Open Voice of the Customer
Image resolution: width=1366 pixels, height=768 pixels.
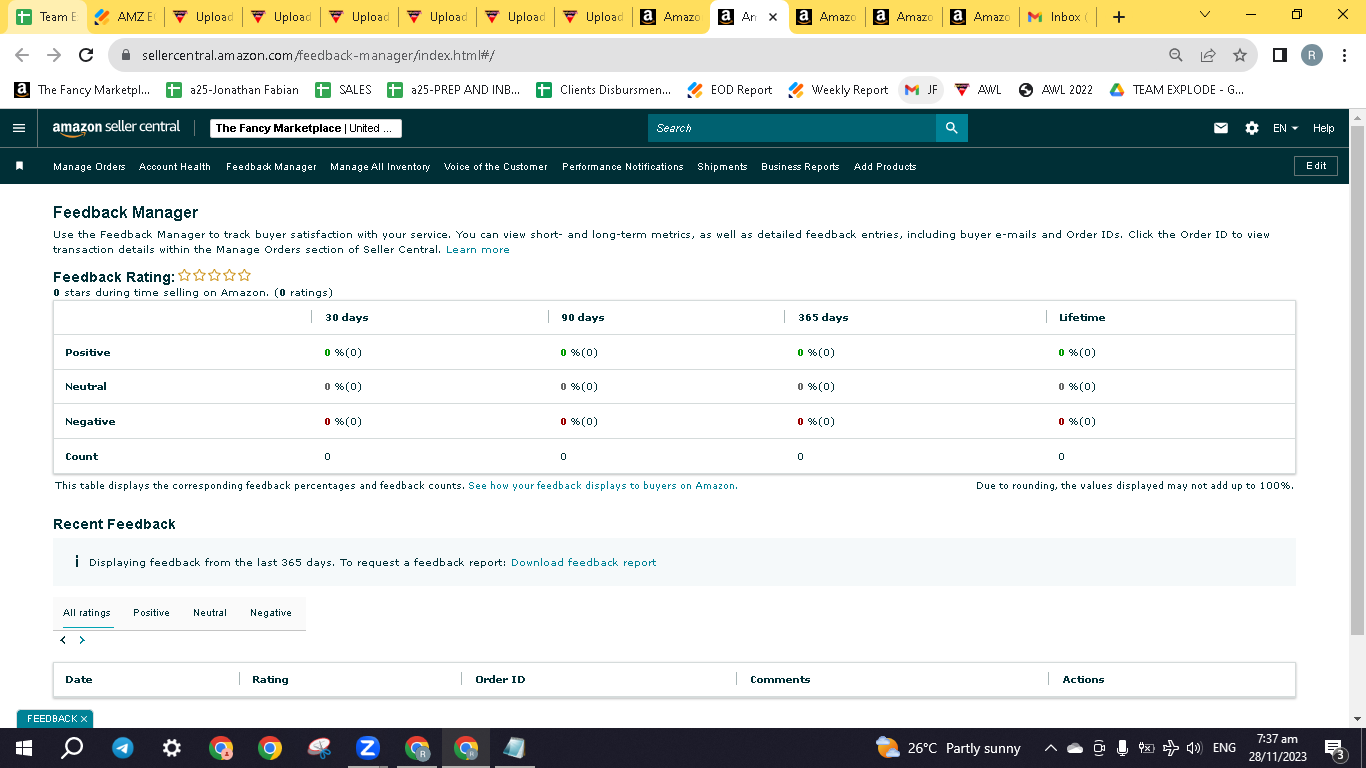pyautogui.click(x=496, y=167)
